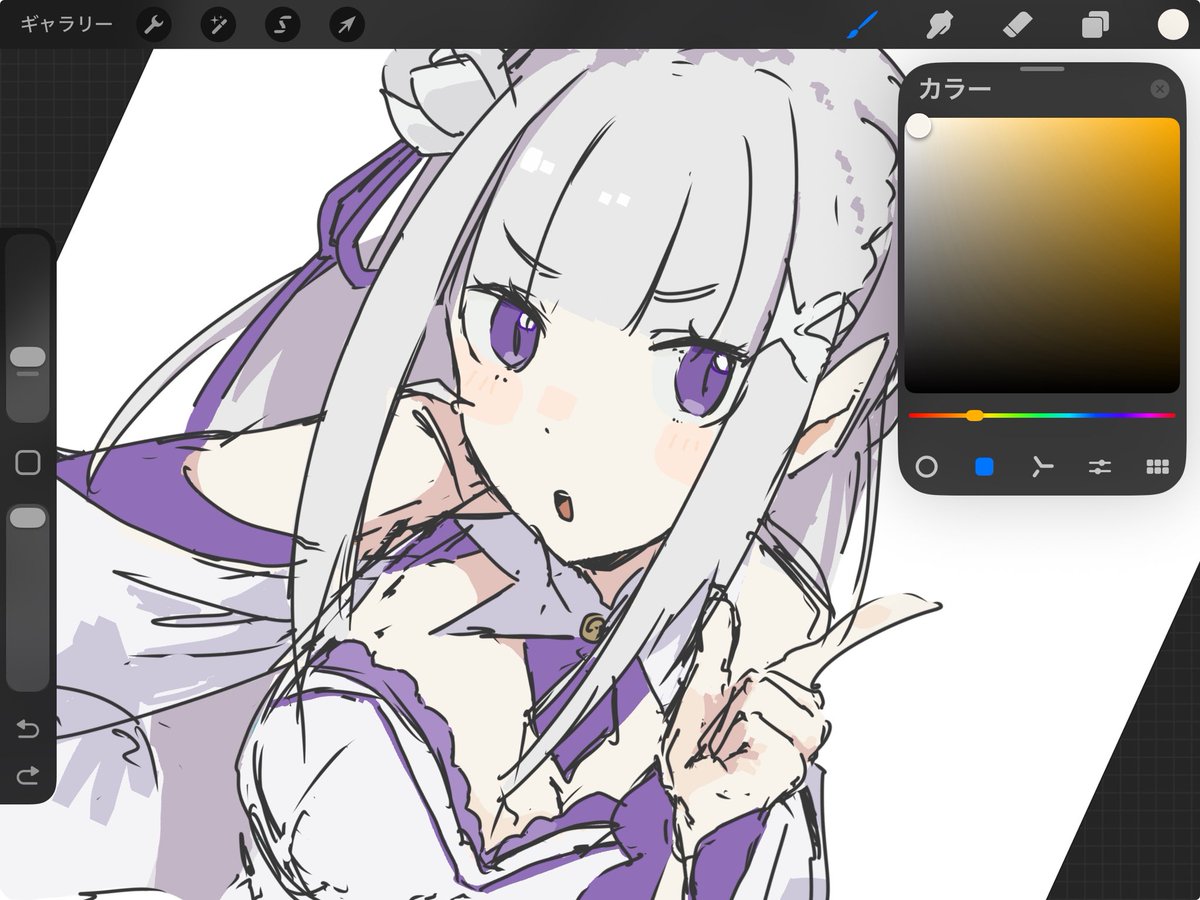Open the Actions wrench menu
1200x900 pixels.
click(x=154, y=25)
